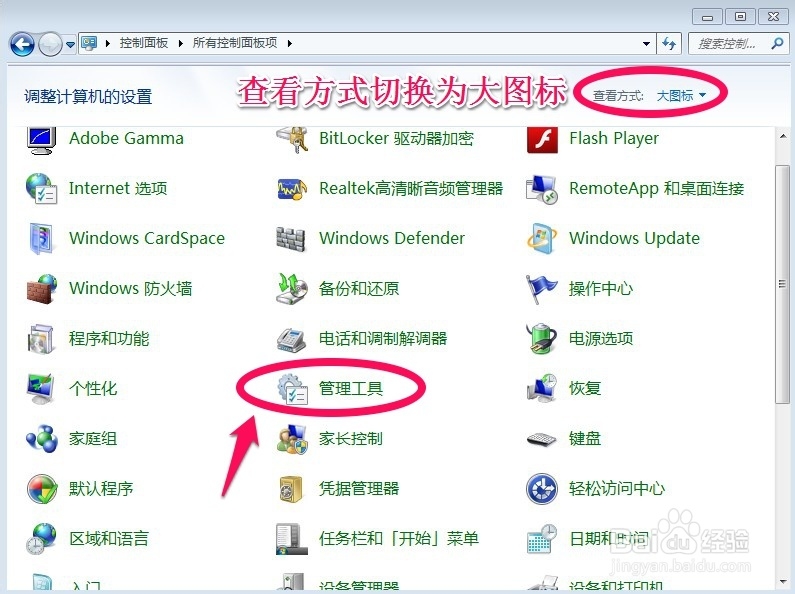Open the Windows CardSpace icon
This screenshot has height=594, width=795.
click(x=42, y=238)
